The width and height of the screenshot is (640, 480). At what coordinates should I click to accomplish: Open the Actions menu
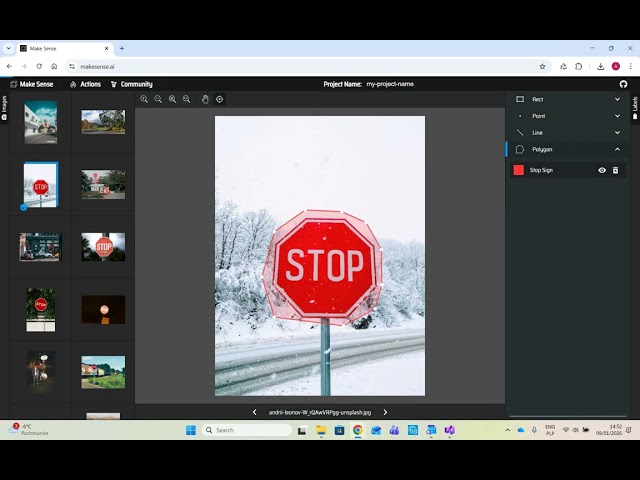click(85, 84)
